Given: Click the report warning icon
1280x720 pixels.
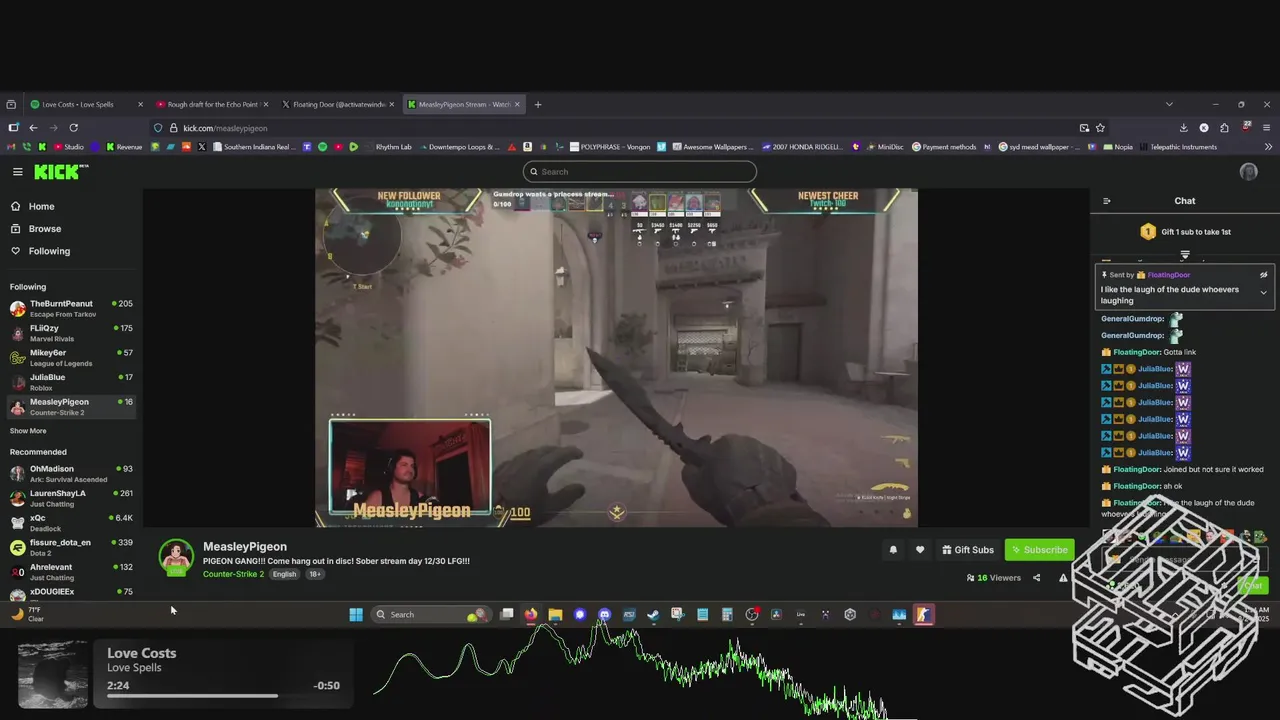Looking at the screenshot, I should 1063,578.
